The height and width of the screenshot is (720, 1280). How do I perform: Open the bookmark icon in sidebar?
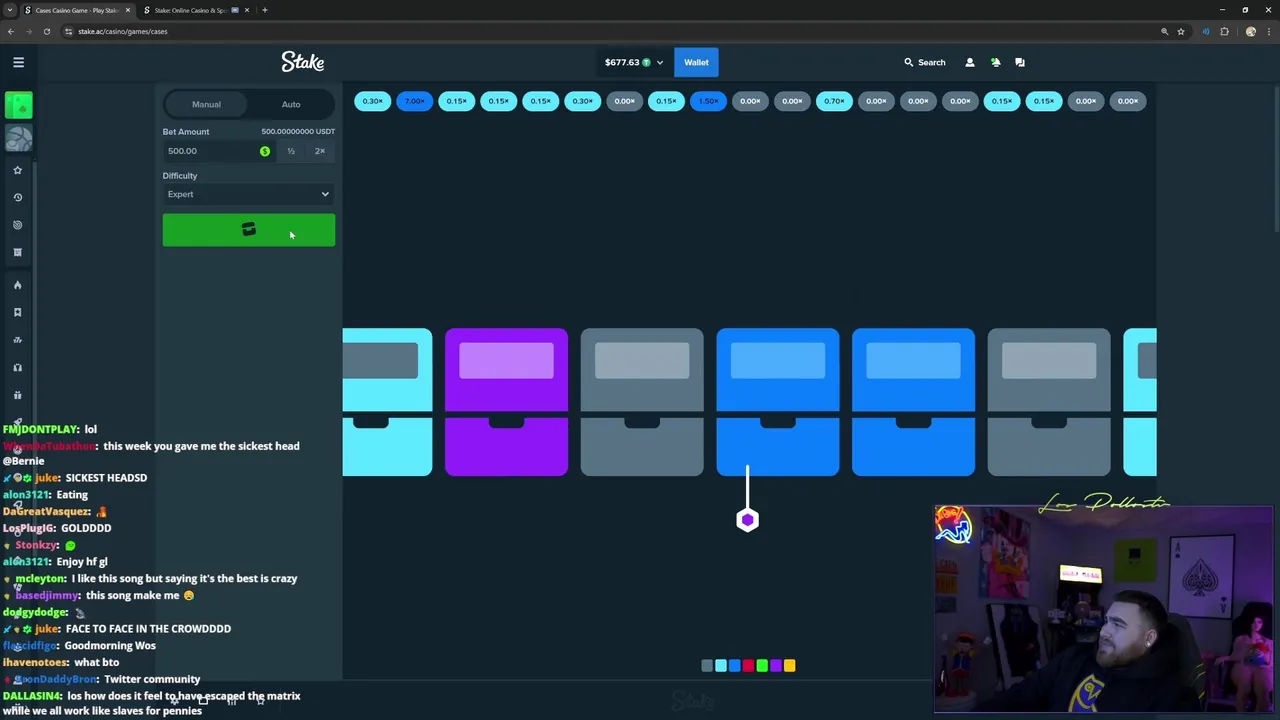[17, 312]
